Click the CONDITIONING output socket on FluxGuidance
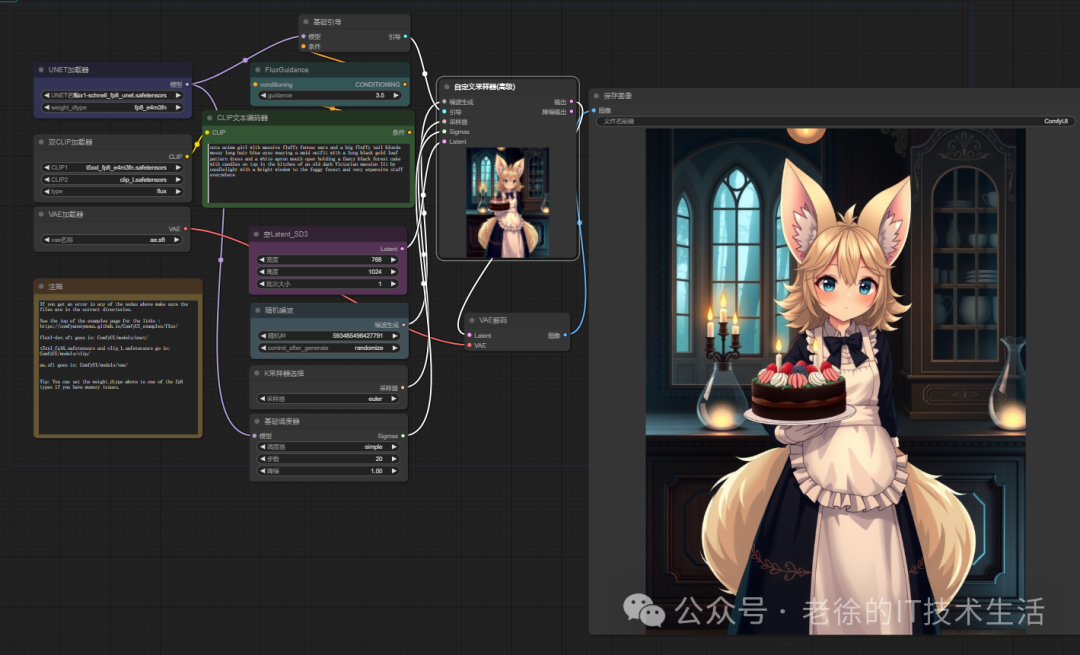This screenshot has width=1080, height=655. pos(405,85)
